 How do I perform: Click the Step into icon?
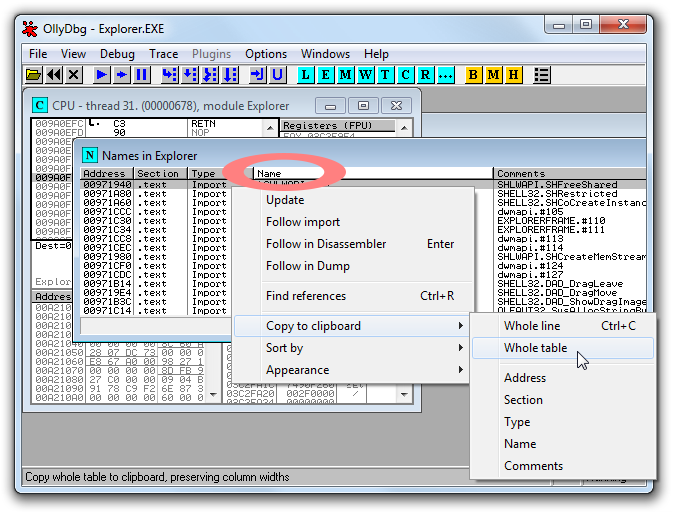point(170,75)
